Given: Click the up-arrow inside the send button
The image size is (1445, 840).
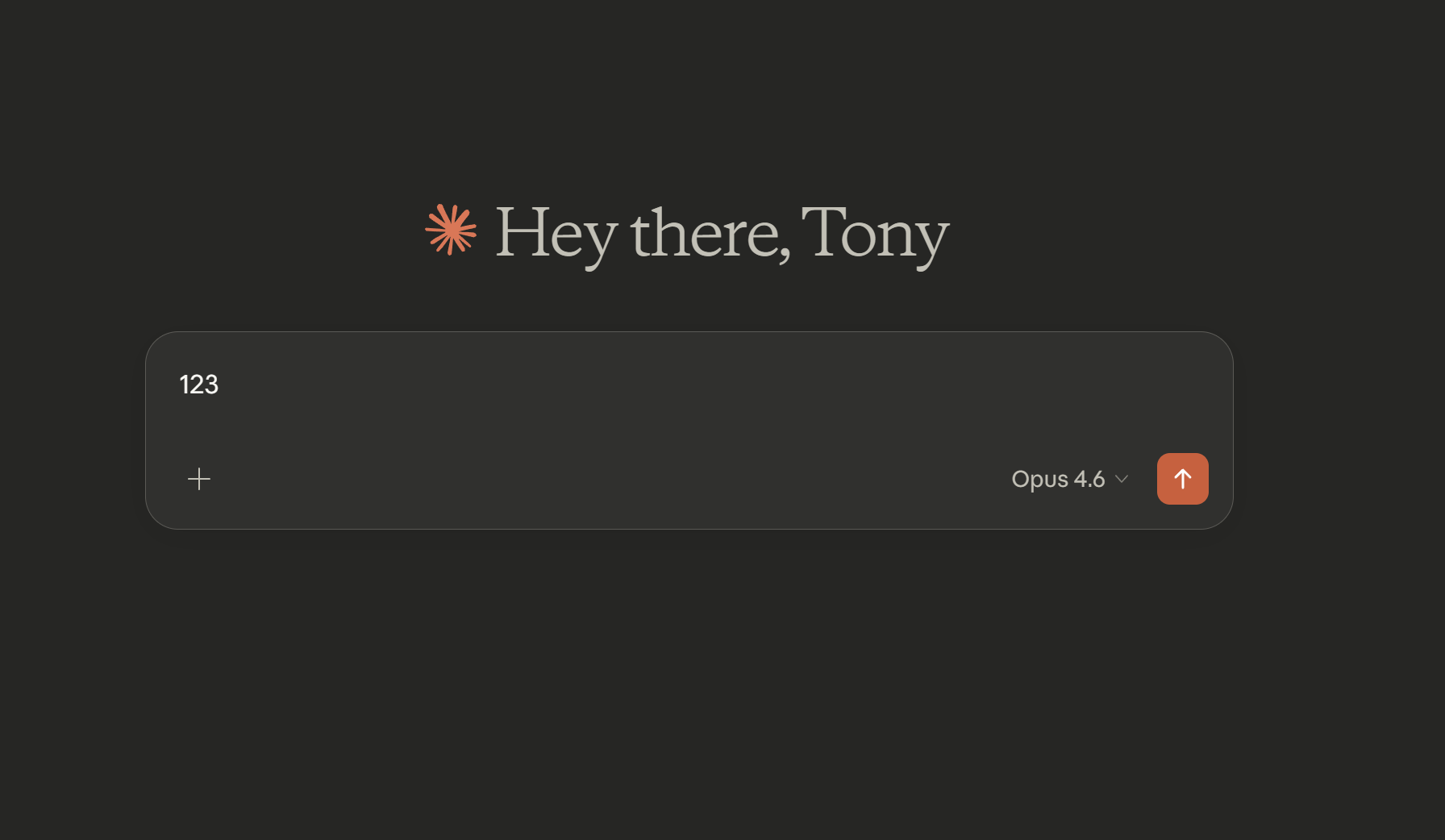Looking at the screenshot, I should [x=1182, y=479].
